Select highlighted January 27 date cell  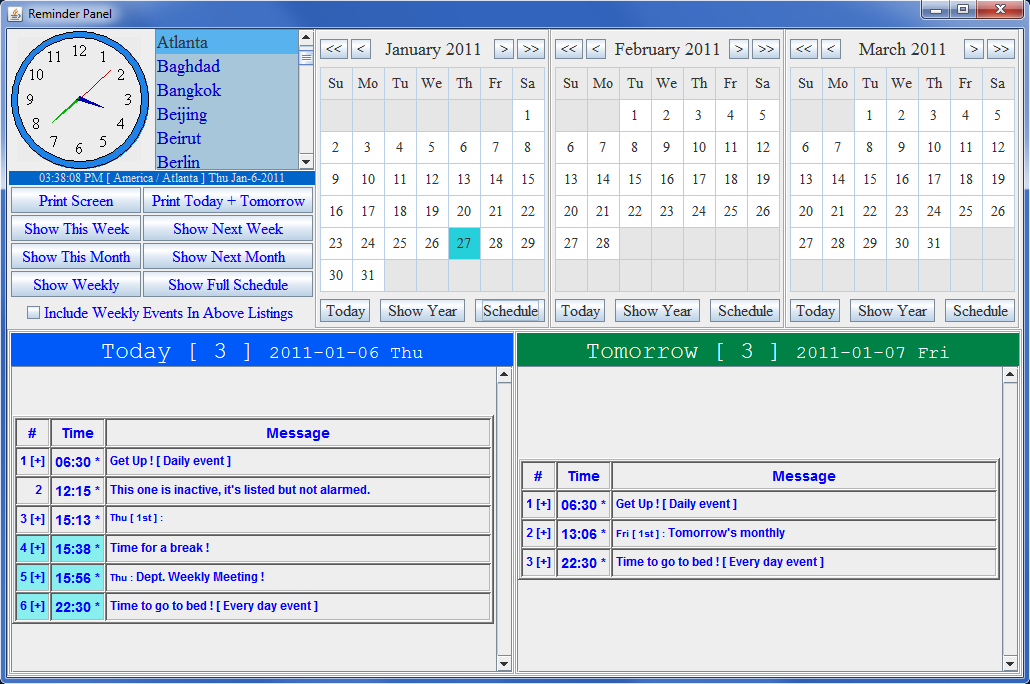pos(464,243)
